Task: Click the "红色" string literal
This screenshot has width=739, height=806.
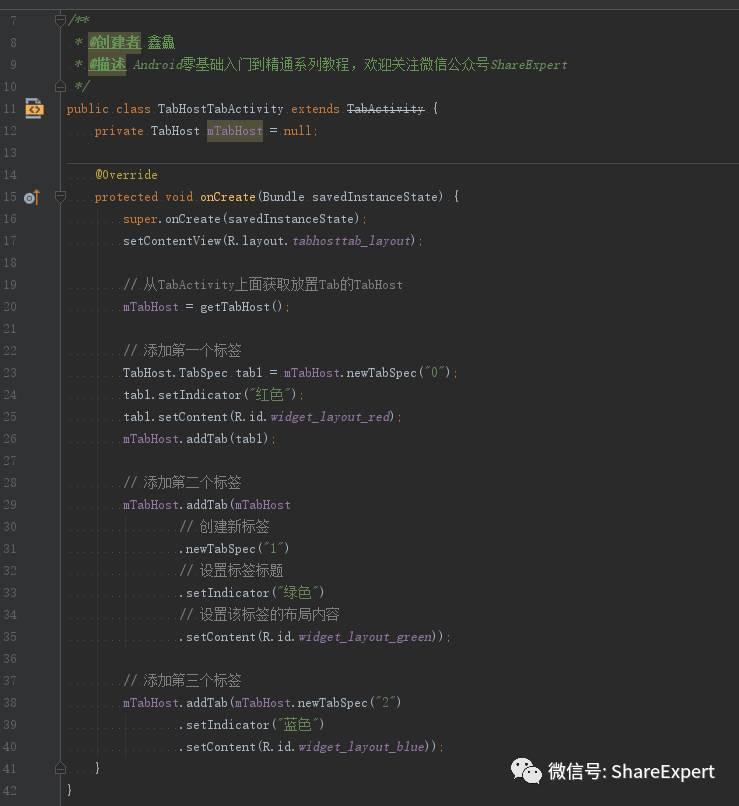Action: (x=270, y=395)
